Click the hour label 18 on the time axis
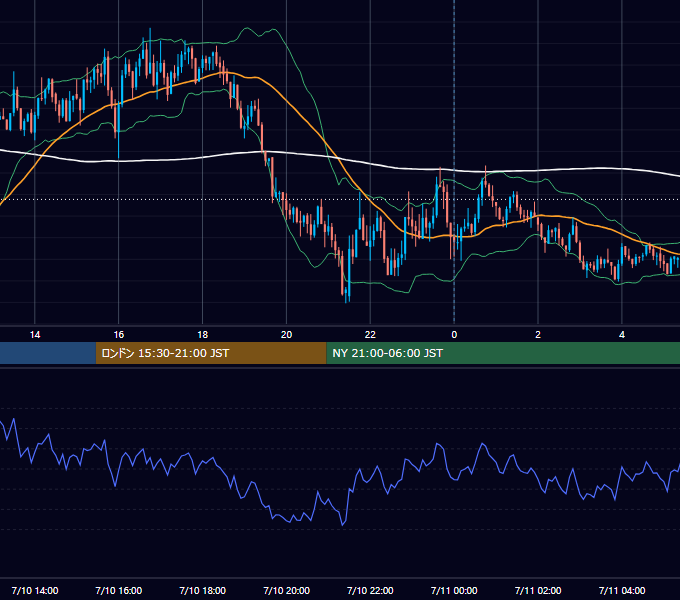 click(203, 335)
